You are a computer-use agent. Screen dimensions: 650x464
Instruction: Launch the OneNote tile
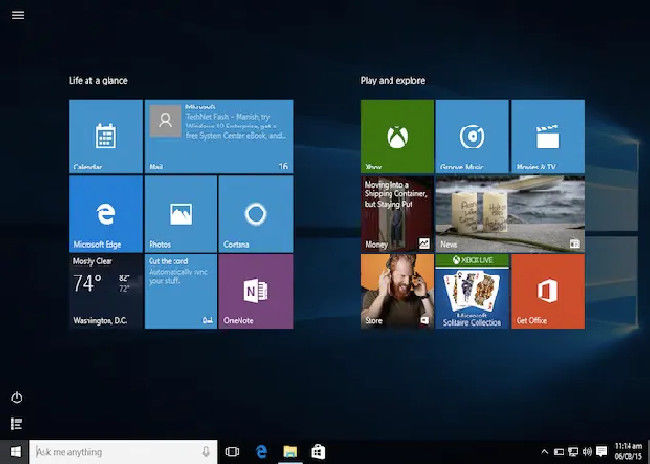(255, 291)
